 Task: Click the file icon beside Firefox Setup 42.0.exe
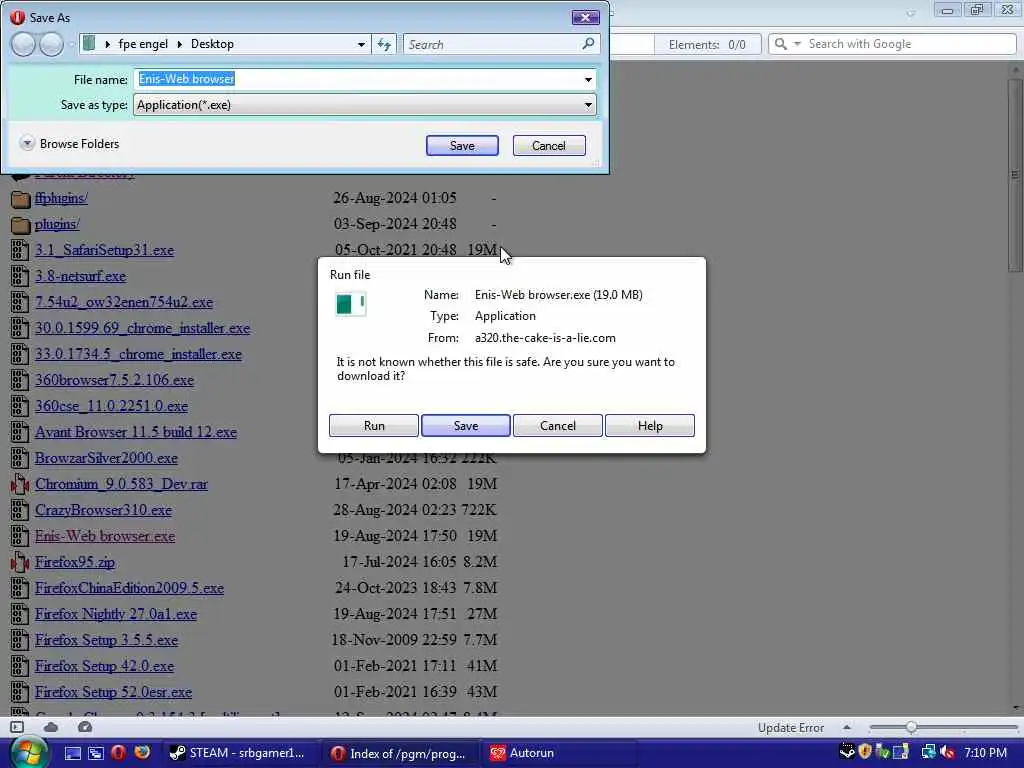pyautogui.click(x=20, y=666)
